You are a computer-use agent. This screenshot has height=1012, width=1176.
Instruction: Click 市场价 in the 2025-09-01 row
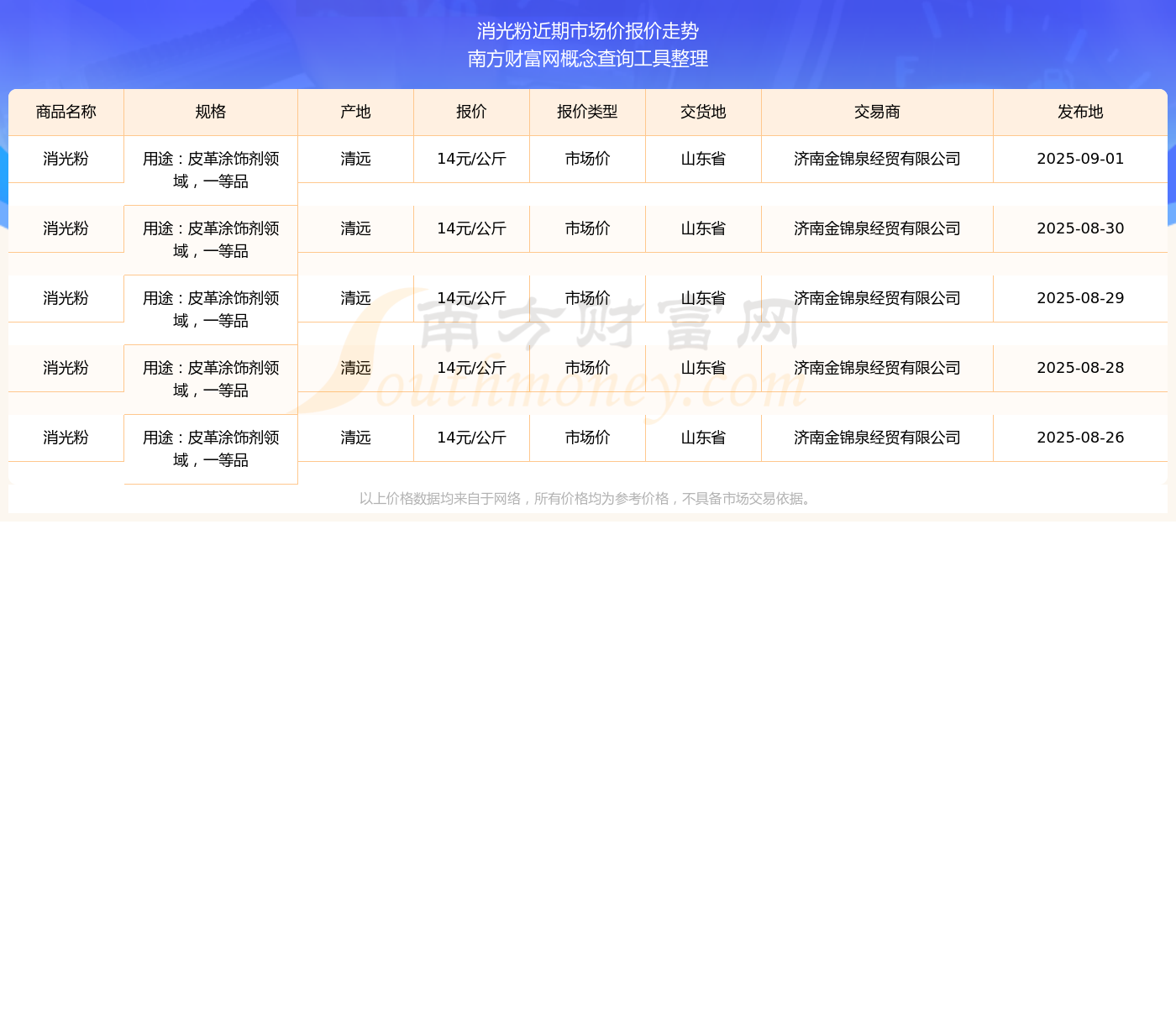[x=588, y=159]
